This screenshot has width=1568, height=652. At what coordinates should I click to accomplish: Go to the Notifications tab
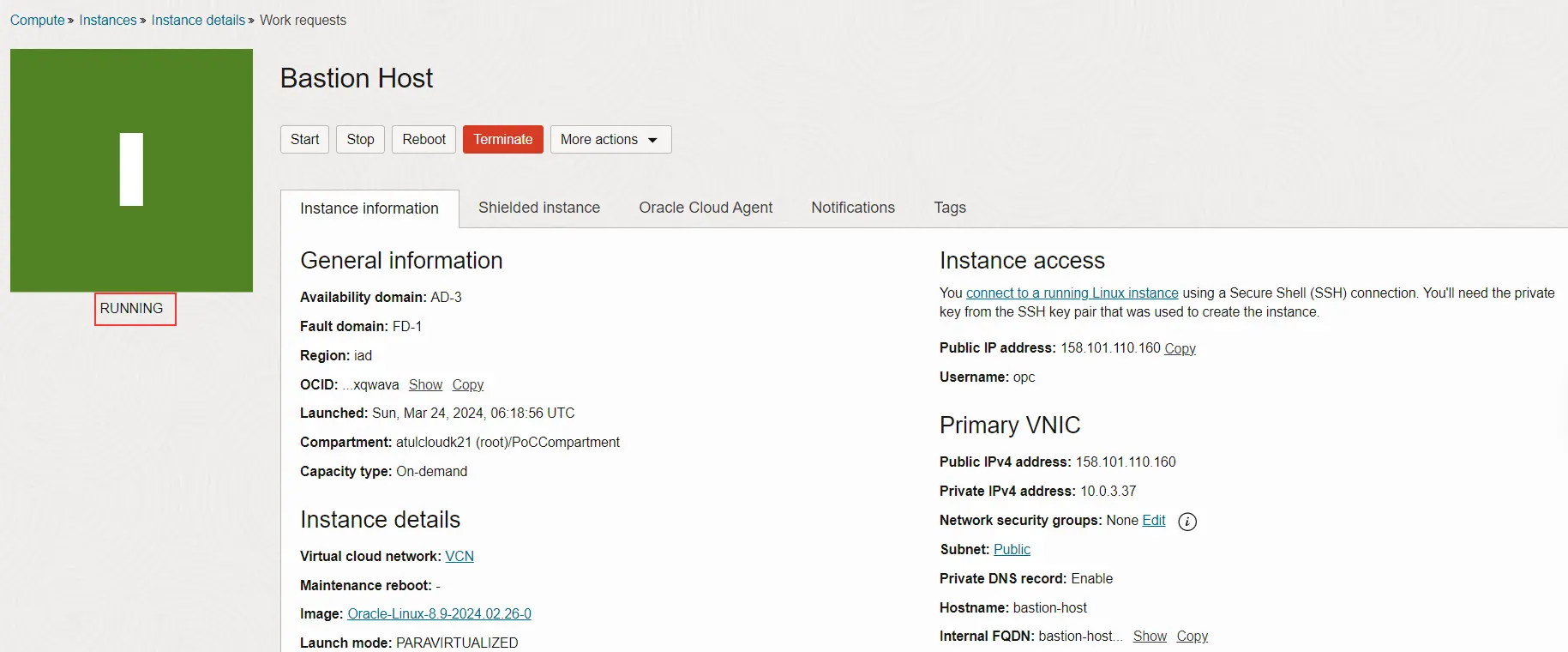coord(852,208)
